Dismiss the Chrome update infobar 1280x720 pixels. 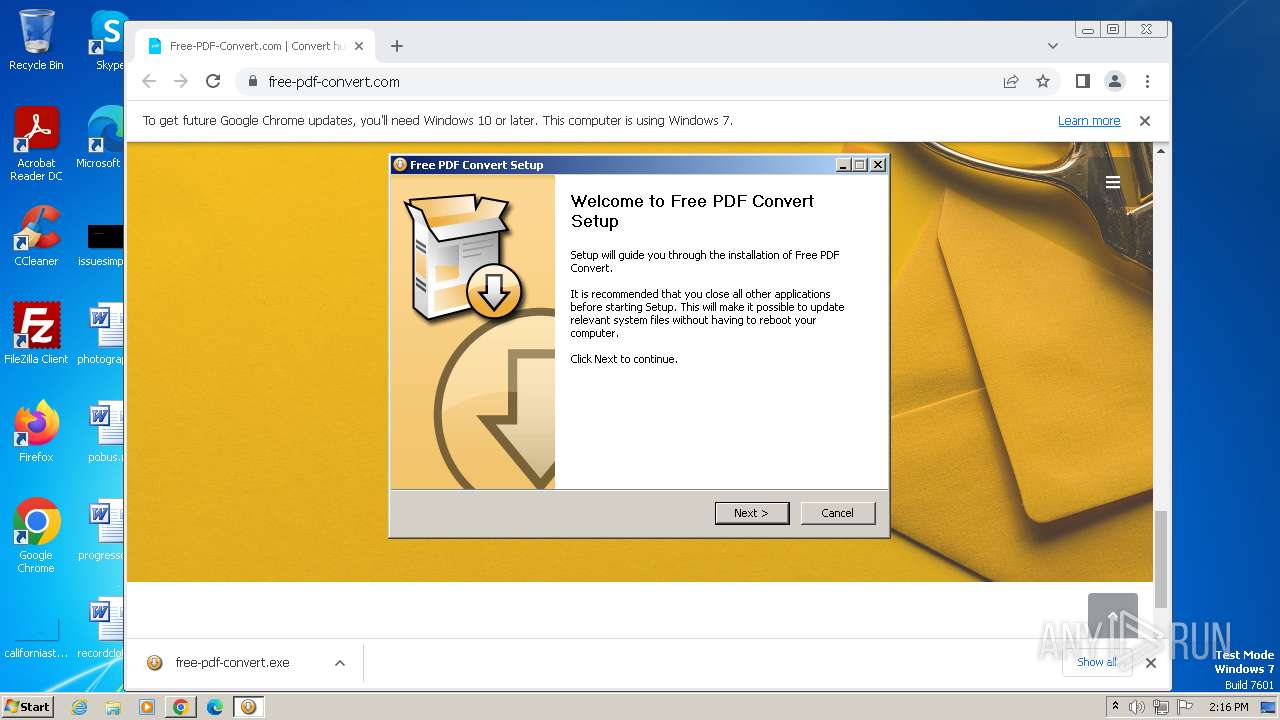point(1145,120)
